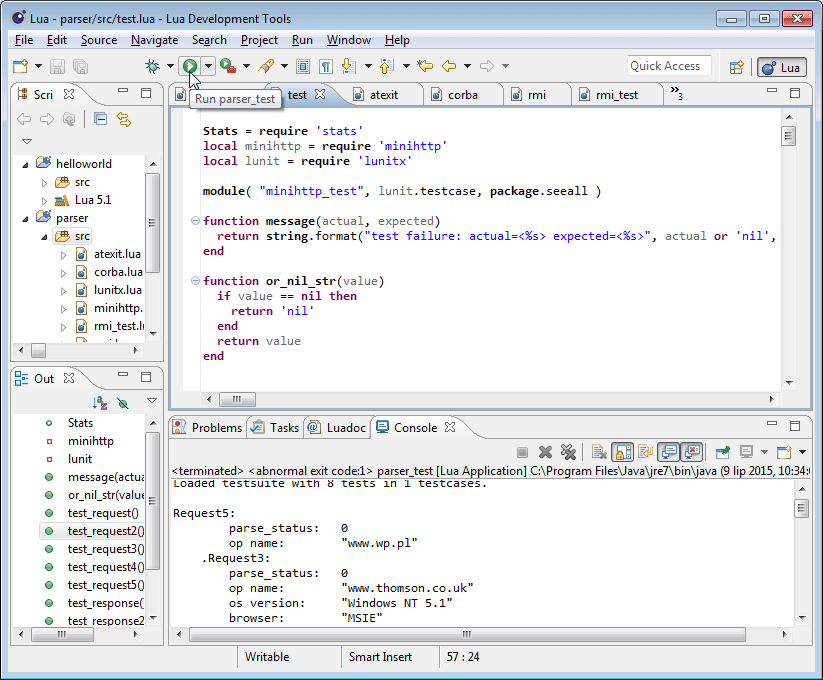Click the Open Task toolbar icon
This screenshot has height=680, width=823.
(266, 66)
